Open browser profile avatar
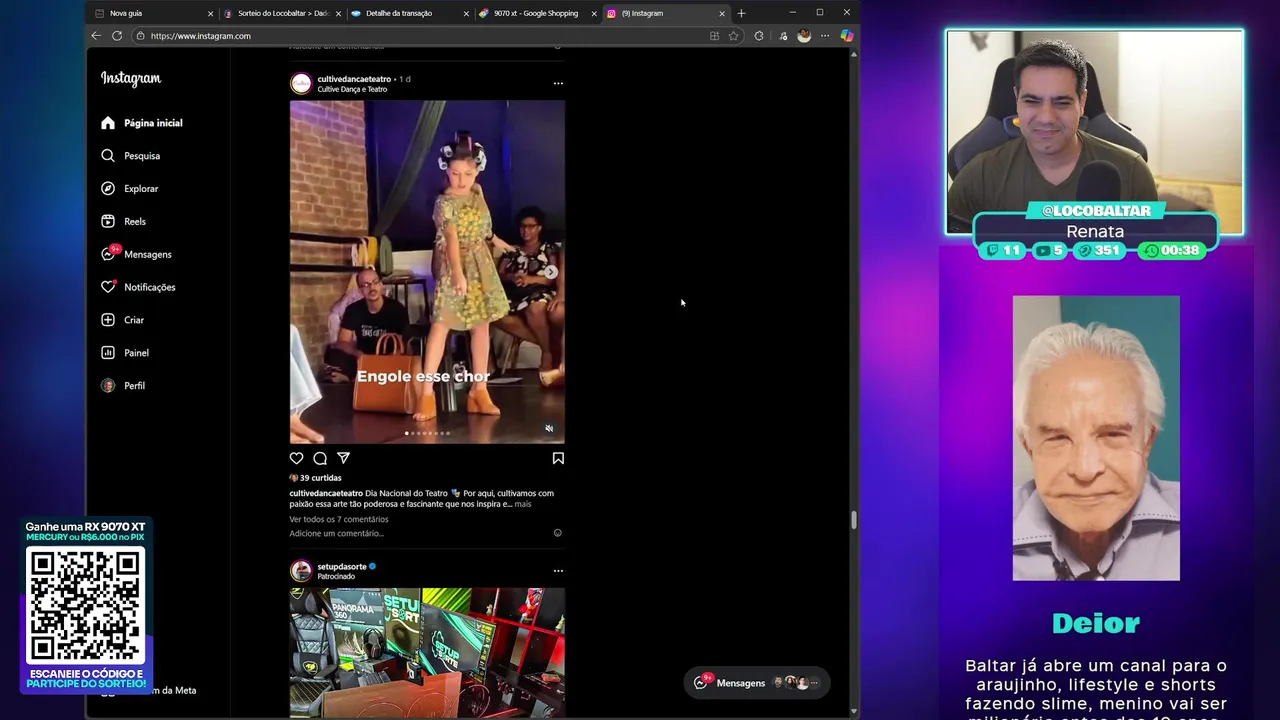Screen dimensions: 1280x720 pyautogui.click(x=804, y=36)
